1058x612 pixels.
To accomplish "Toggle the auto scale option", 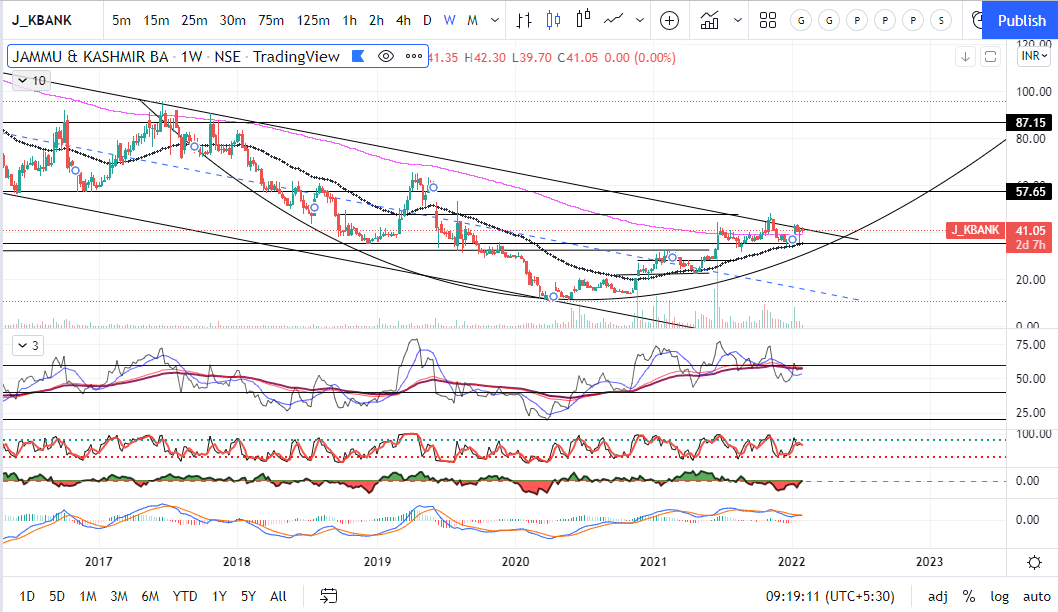I will [x=1036, y=596].
